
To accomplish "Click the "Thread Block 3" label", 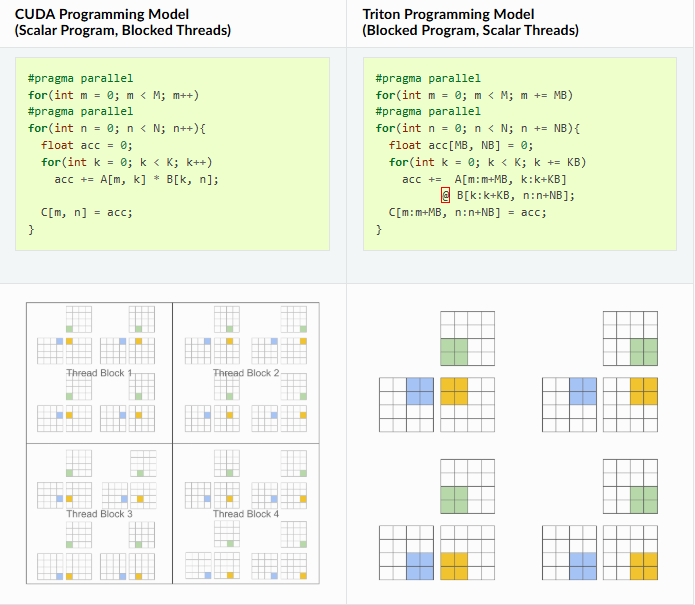I will (x=99, y=514).
